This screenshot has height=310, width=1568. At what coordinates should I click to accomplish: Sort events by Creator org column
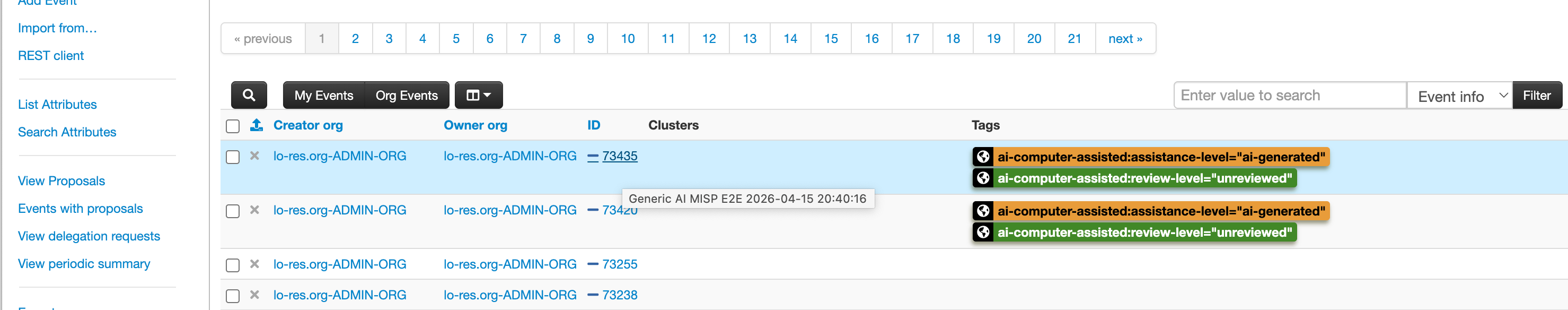point(307,125)
